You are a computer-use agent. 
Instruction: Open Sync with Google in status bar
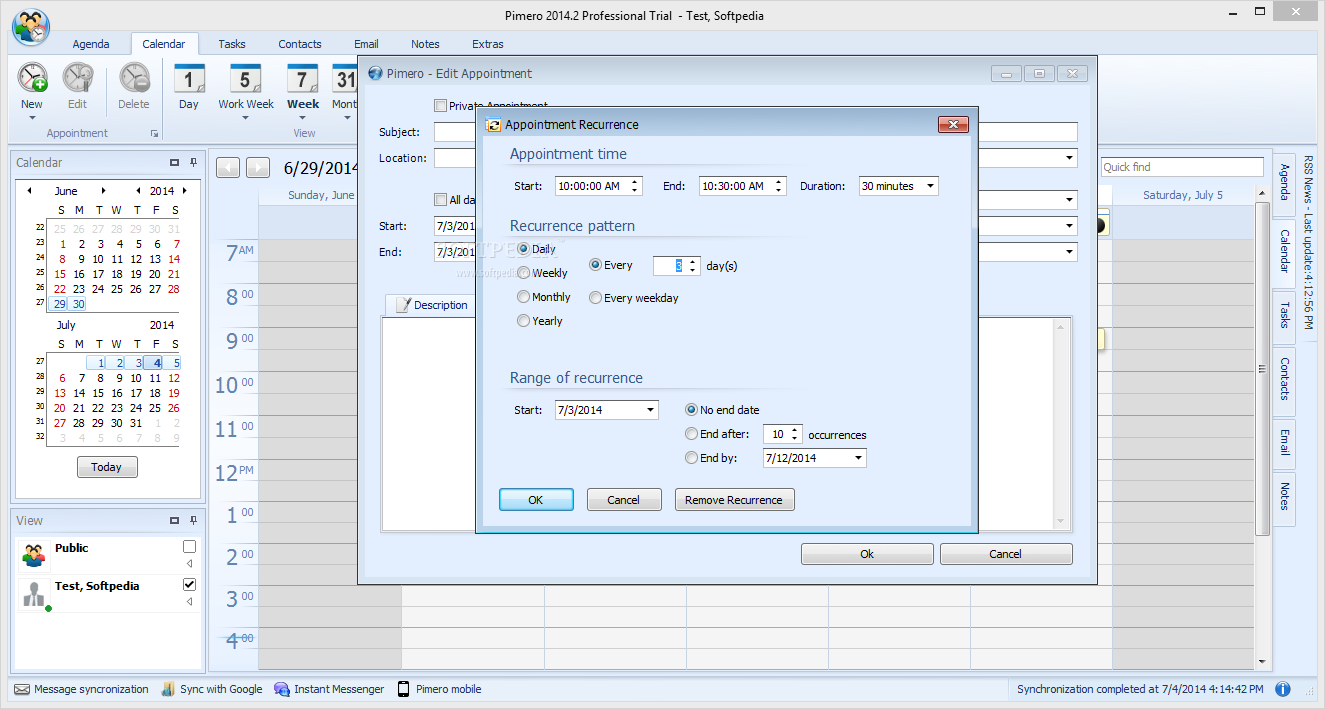pos(211,689)
